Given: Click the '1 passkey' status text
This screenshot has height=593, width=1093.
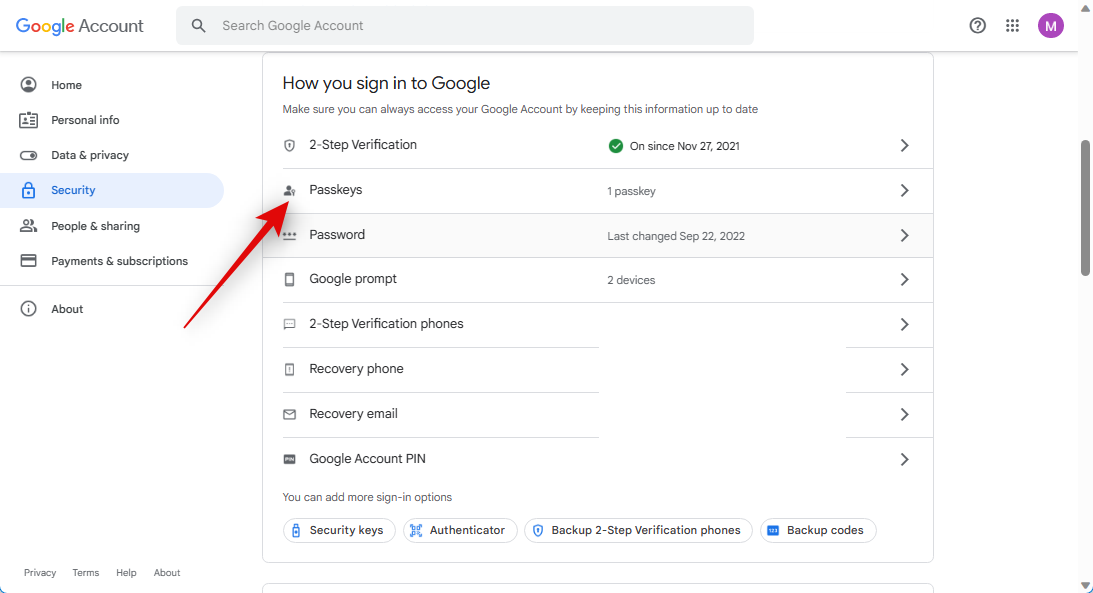Looking at the screenshot, I should coord(631,191).
